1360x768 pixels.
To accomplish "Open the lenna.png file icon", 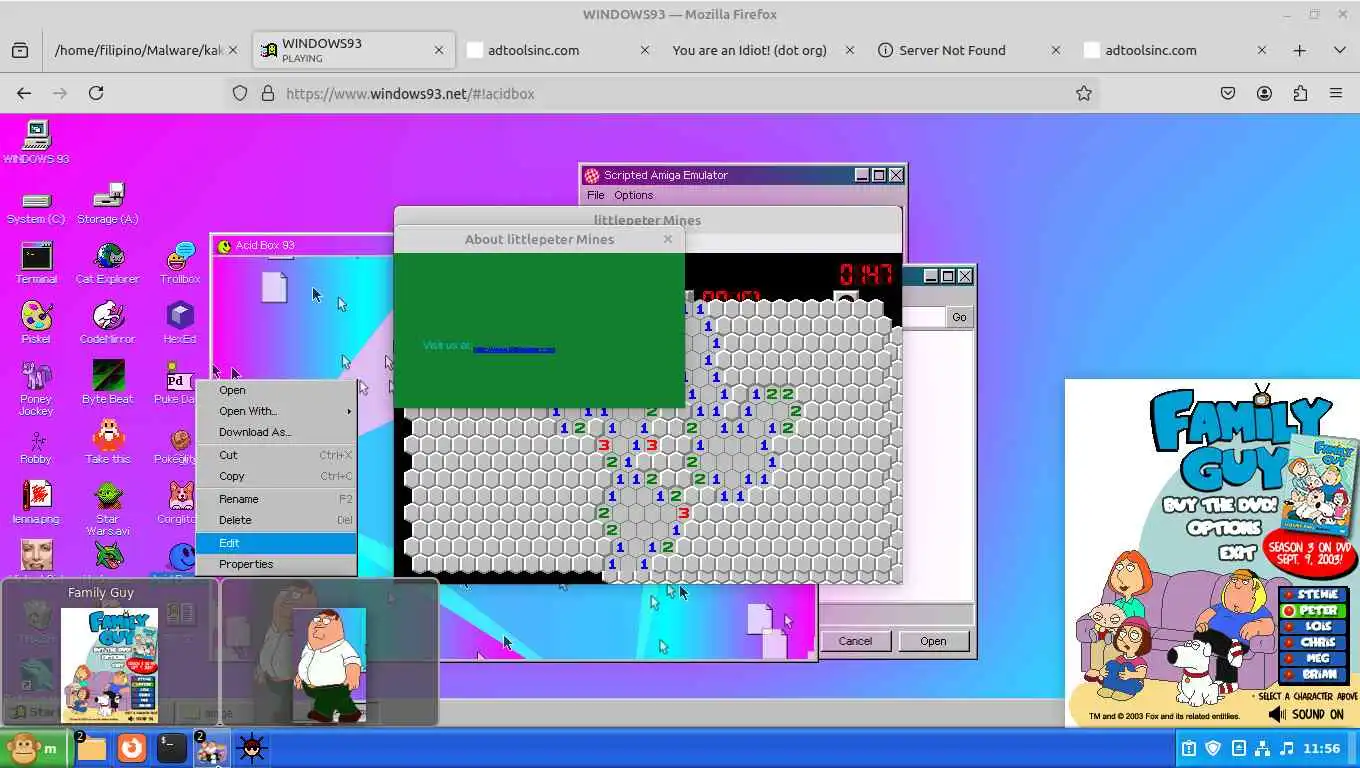I will pos(36,503).
